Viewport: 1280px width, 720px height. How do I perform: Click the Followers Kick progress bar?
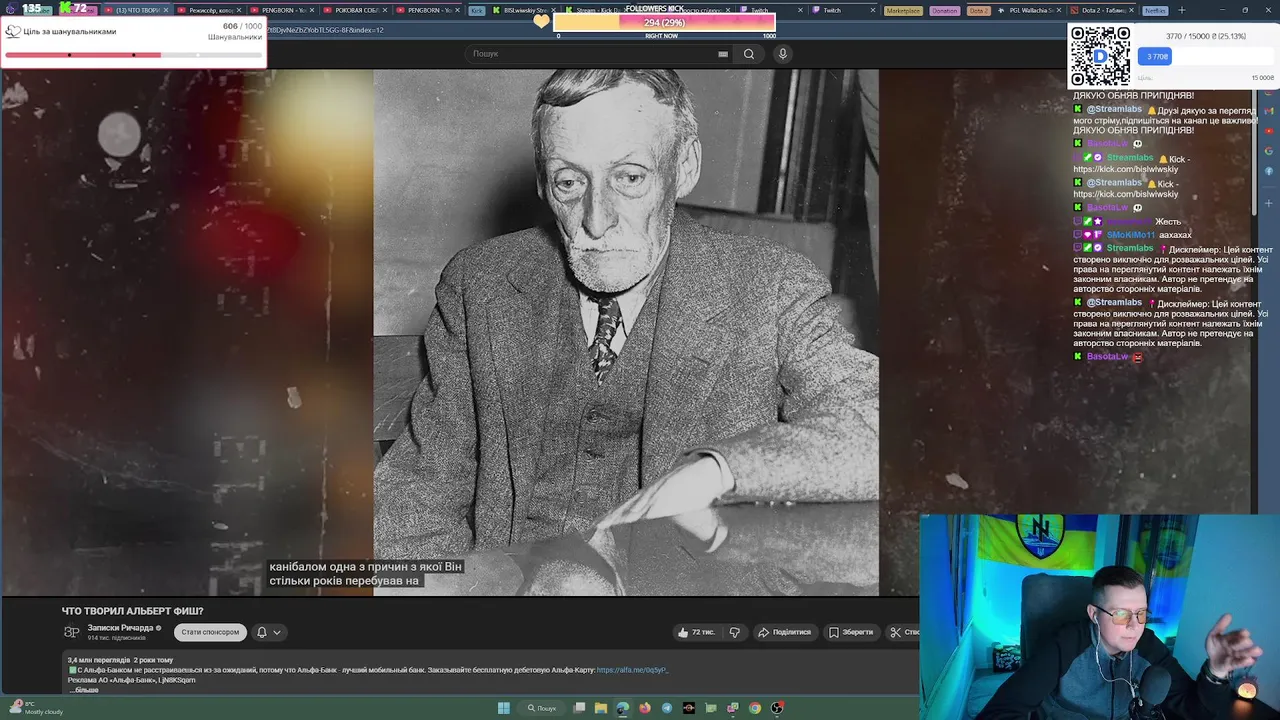(x=664, y=22)
